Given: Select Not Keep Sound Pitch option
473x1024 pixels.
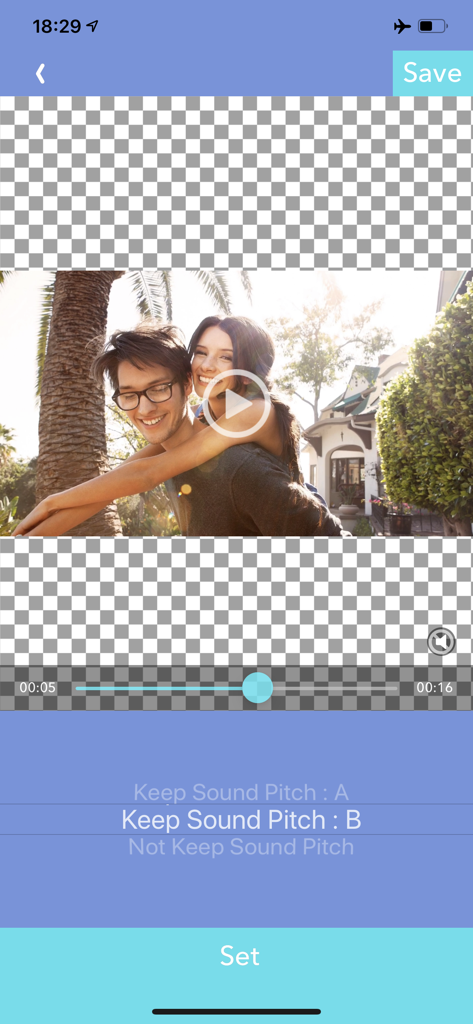Looking at the screenshot, I should [x=241, y=847].
